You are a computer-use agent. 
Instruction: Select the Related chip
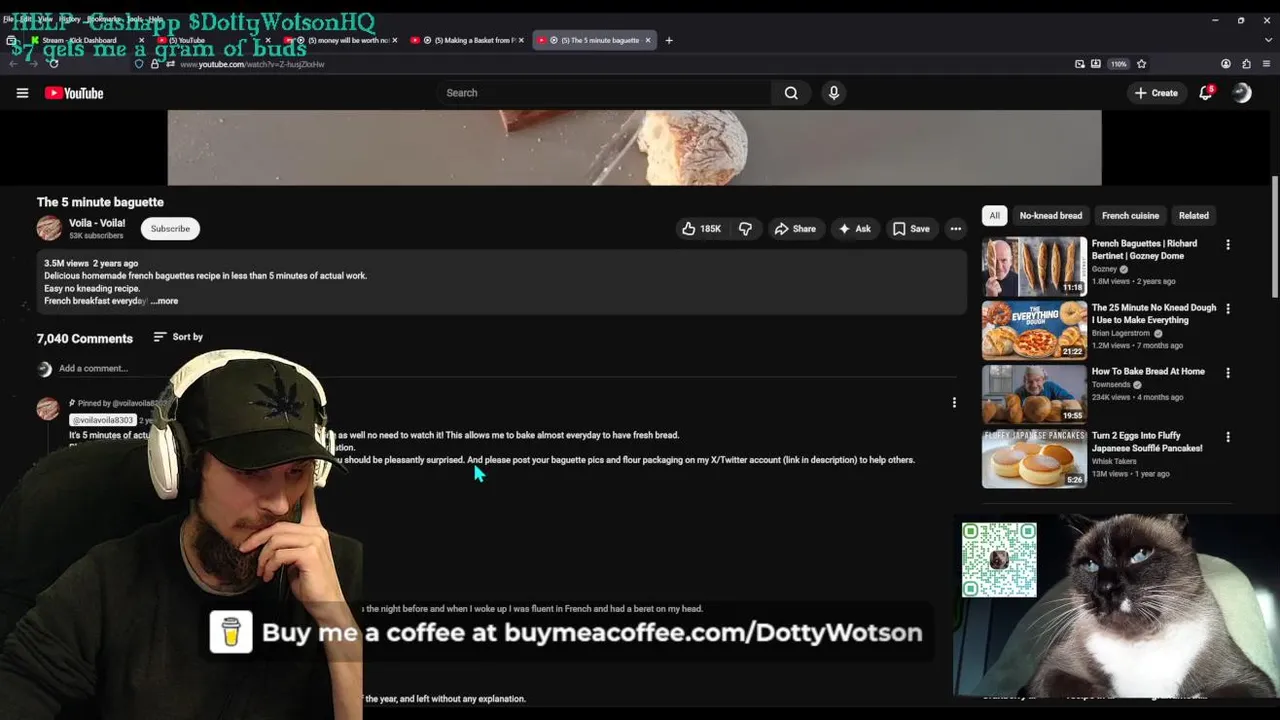point(1193,215)
